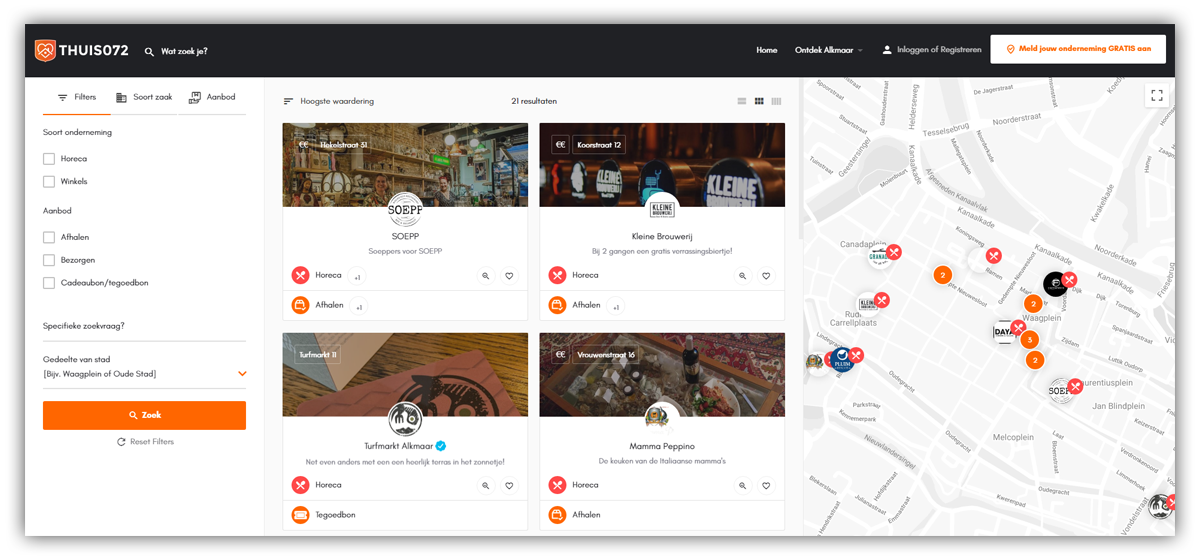This screenshot has height=560, width=1200.
Task: Click the fullscreen map icon
Action: click(x=1157, y=96)
